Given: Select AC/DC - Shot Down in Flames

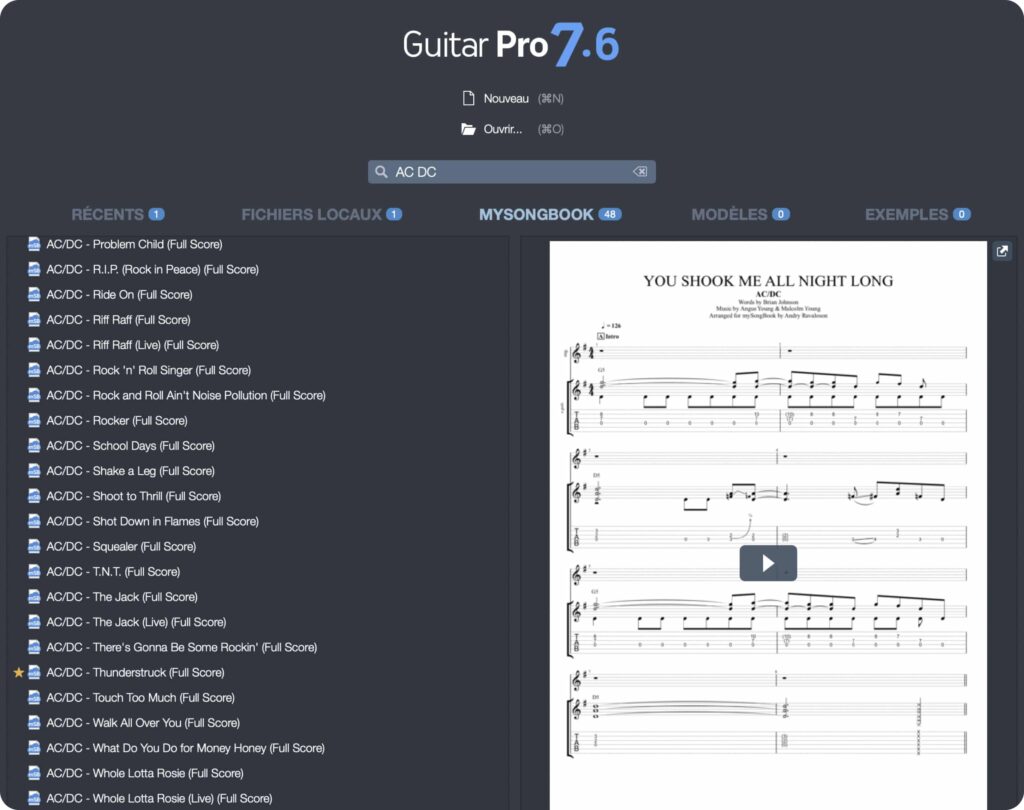Looking at the screenshot, I should pos(152,521).
